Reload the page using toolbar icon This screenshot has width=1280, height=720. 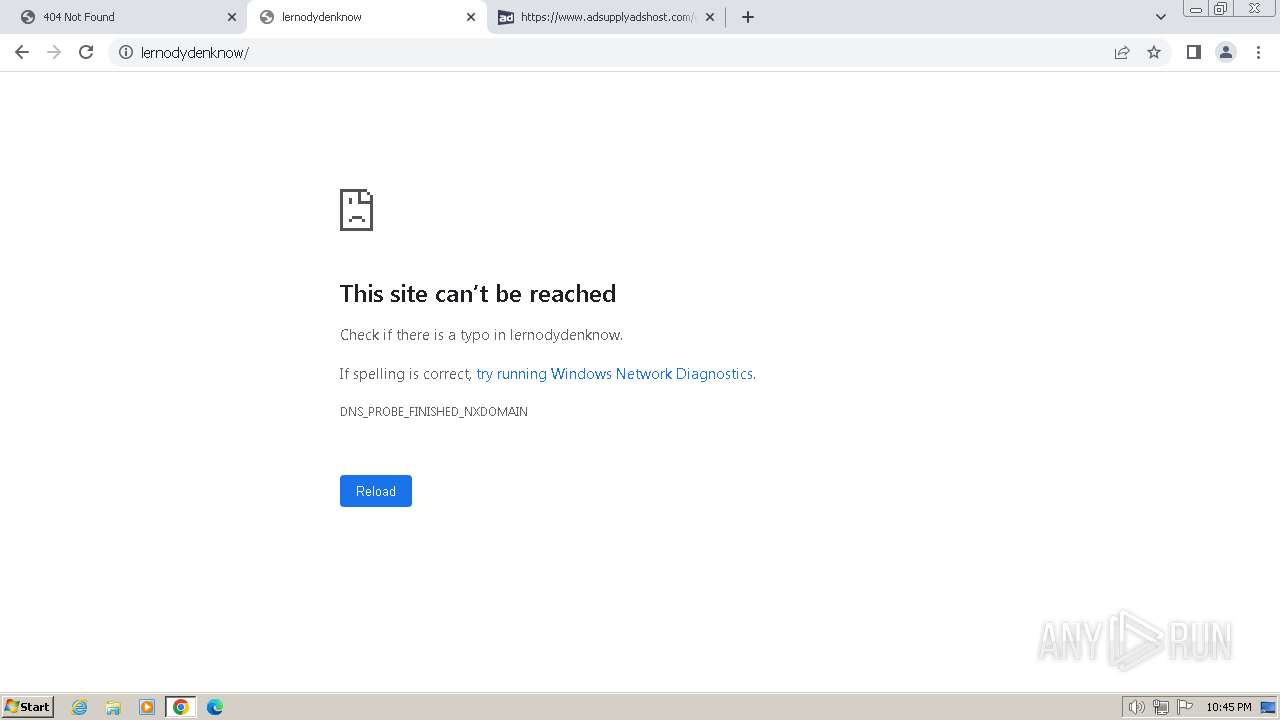[86, 52]
